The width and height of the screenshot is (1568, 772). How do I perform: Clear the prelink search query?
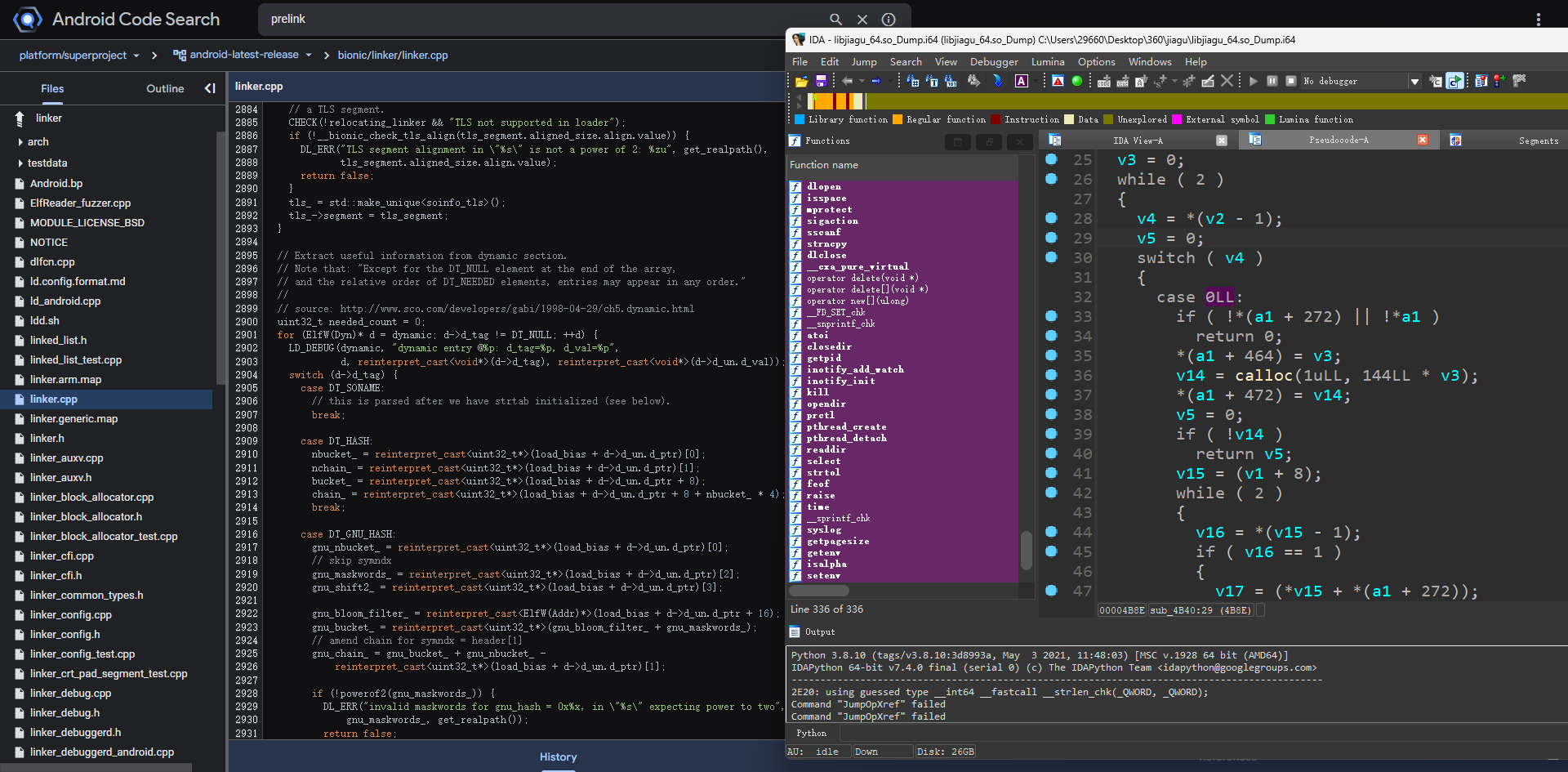click(x=862, y=19)
